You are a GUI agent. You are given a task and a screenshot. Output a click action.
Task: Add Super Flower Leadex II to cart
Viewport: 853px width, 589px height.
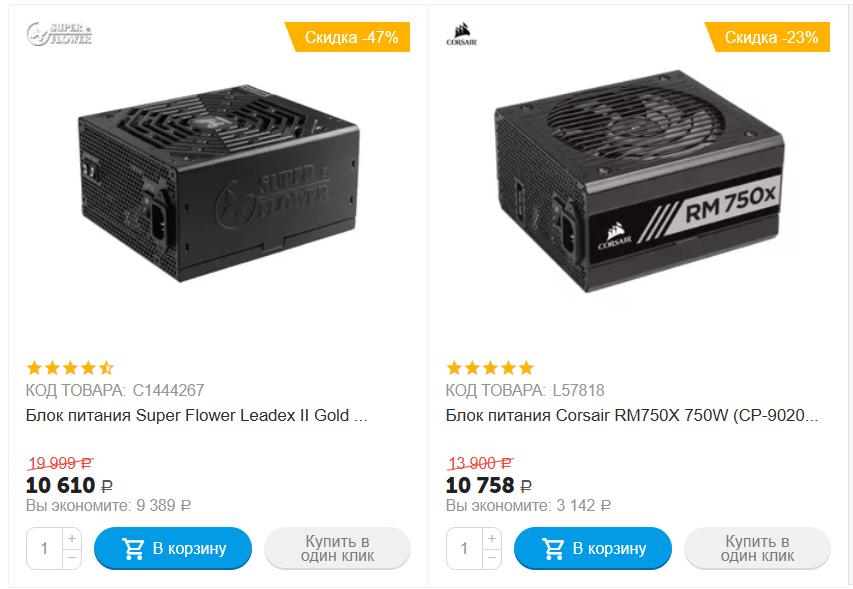(173, 548)
